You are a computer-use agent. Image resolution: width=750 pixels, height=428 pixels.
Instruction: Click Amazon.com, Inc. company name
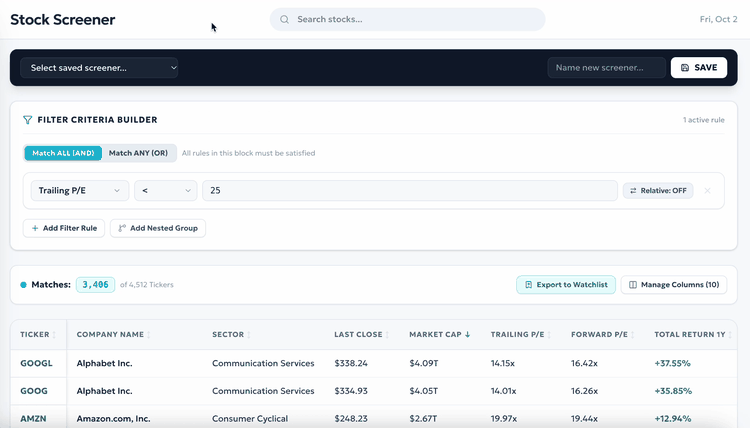113,419
